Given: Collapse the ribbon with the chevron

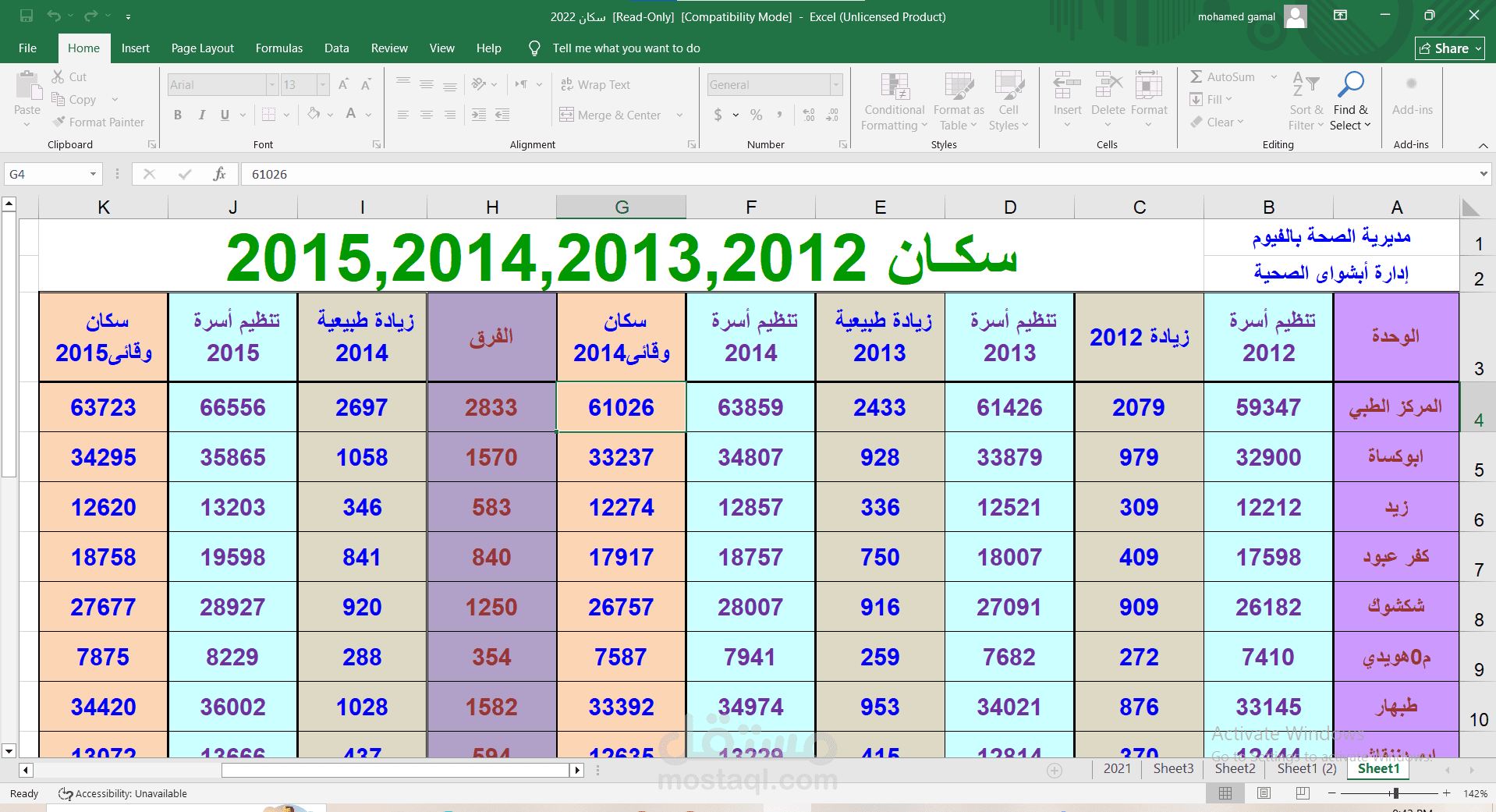Looking at the screenshot, I should click(1483, 145).
